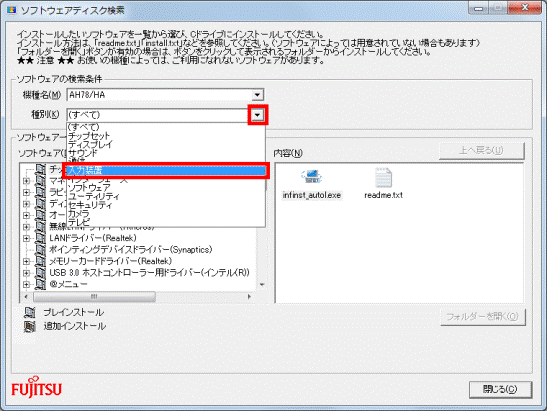
Task: Expand the USB 3.0 driver tree node
Action: coord(26,273)
